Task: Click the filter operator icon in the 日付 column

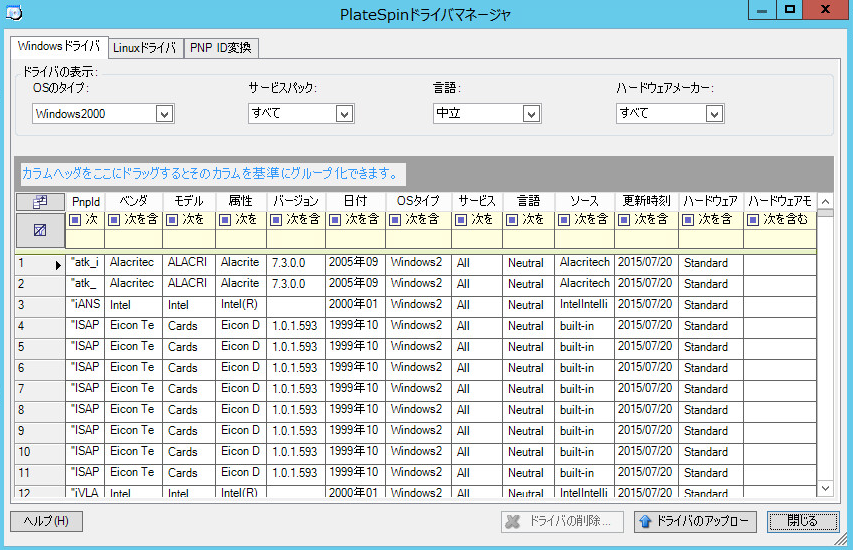Action: pos(332,219)
